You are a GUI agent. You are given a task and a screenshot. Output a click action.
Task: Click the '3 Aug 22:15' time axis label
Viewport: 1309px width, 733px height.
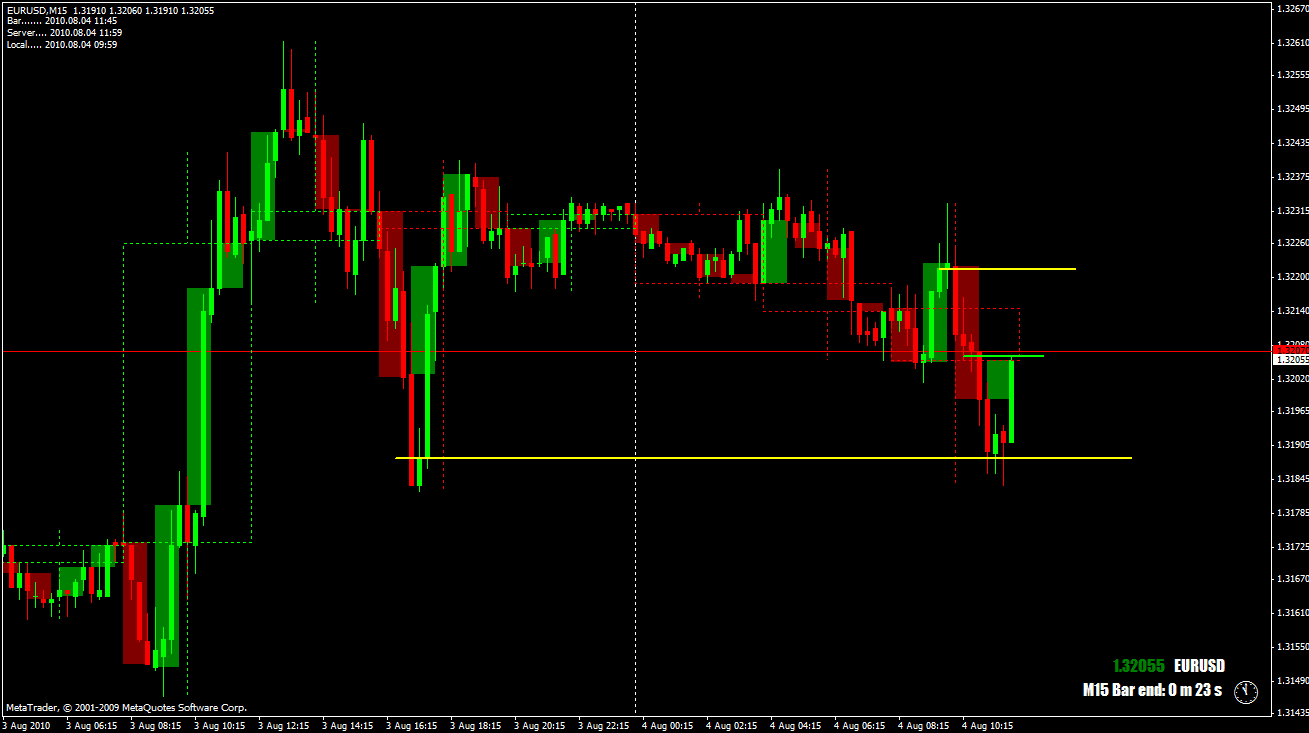[605, 725]
